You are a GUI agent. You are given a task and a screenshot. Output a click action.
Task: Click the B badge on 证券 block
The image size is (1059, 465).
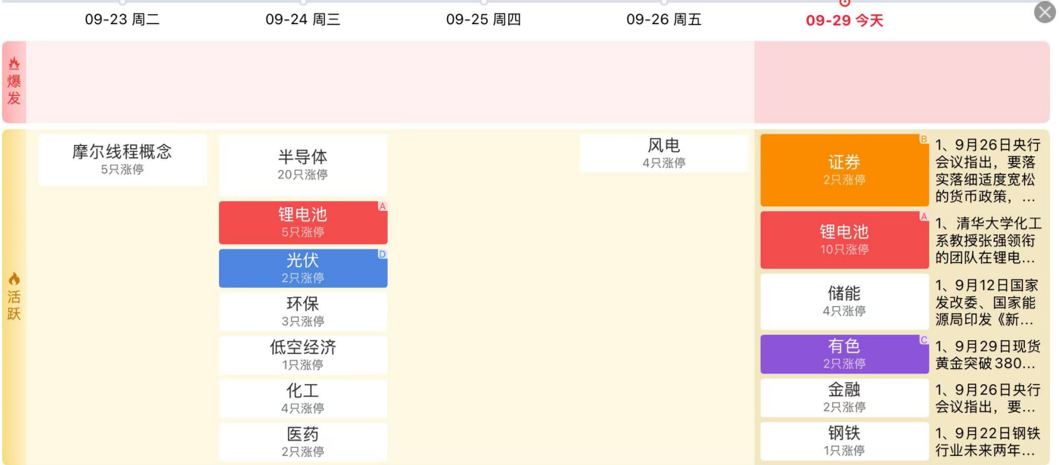(924, 140)
